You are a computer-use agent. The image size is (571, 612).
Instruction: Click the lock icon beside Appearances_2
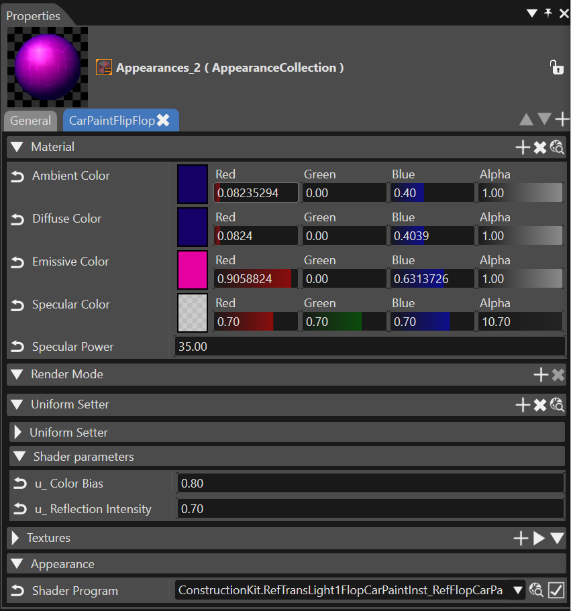(557, 67)
